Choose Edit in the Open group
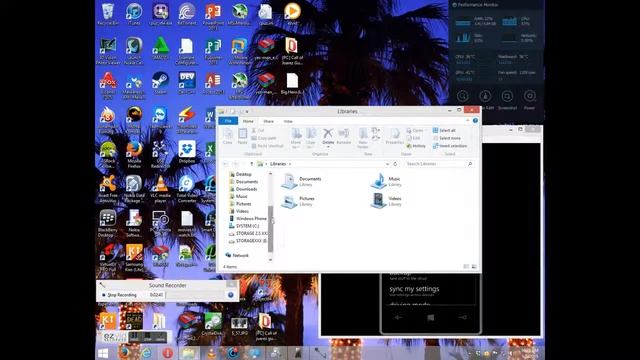640x360 pixels. (413, 138)
